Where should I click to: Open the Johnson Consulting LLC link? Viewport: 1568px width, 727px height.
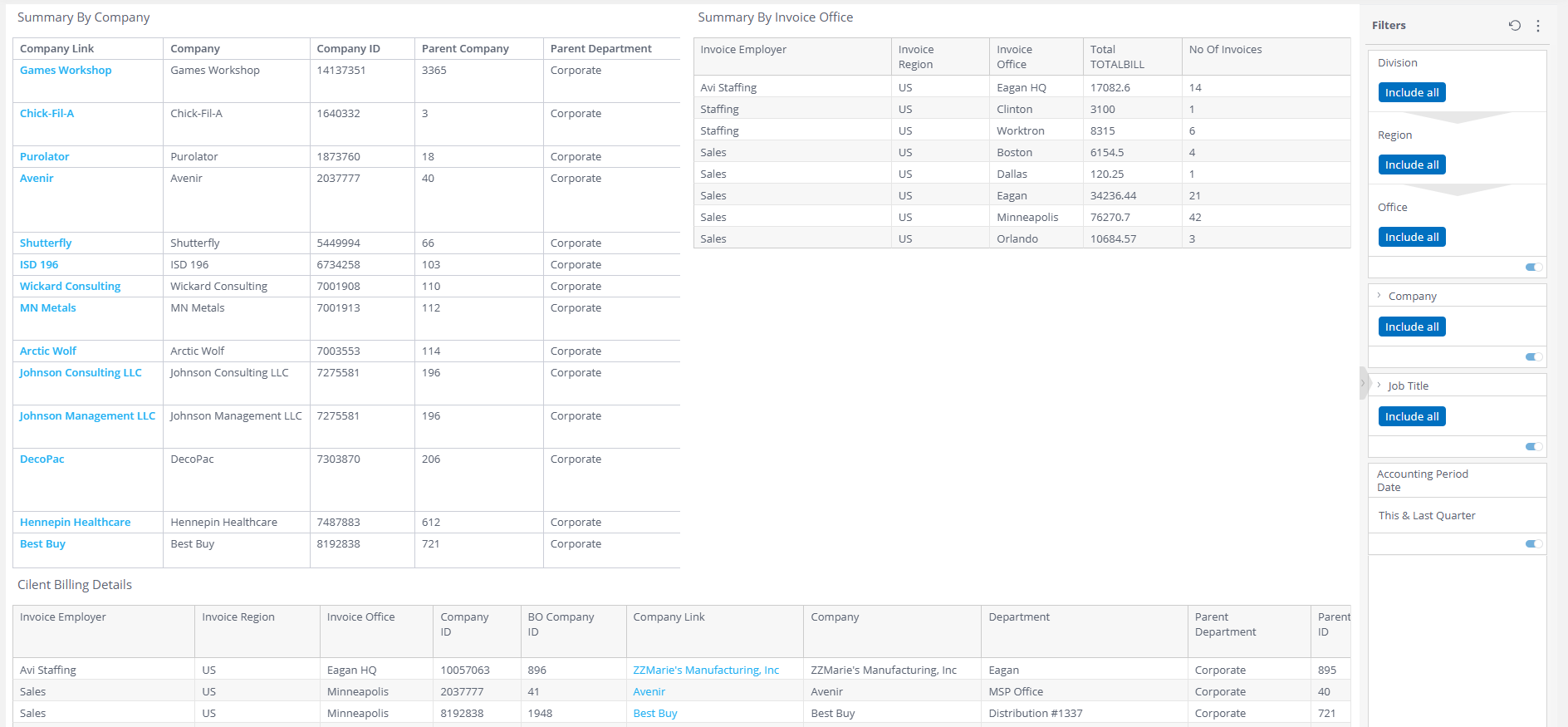pyautogui.click(x=81, y=373)
